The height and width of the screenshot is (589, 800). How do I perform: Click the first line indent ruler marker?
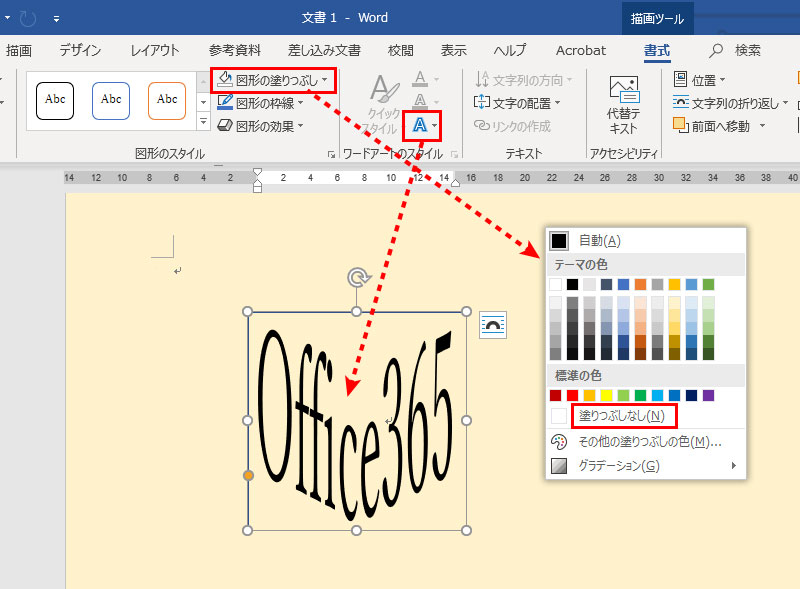pyautogui.click(x=258, y=172)
